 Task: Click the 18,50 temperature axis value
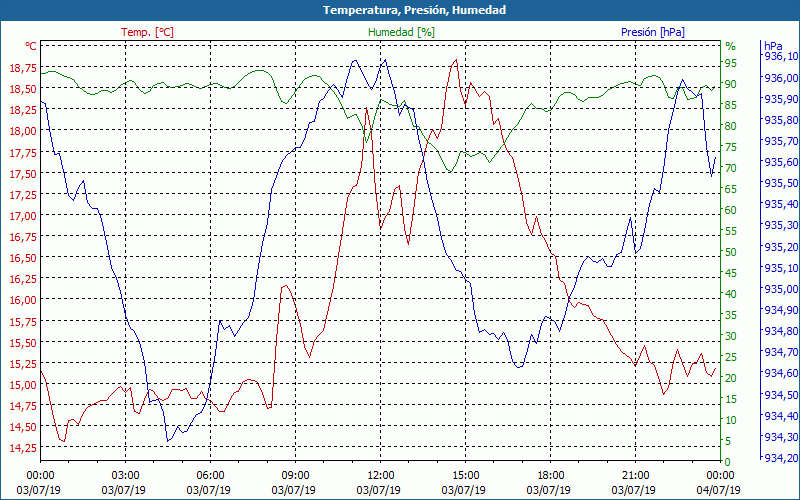click(23, 89)
